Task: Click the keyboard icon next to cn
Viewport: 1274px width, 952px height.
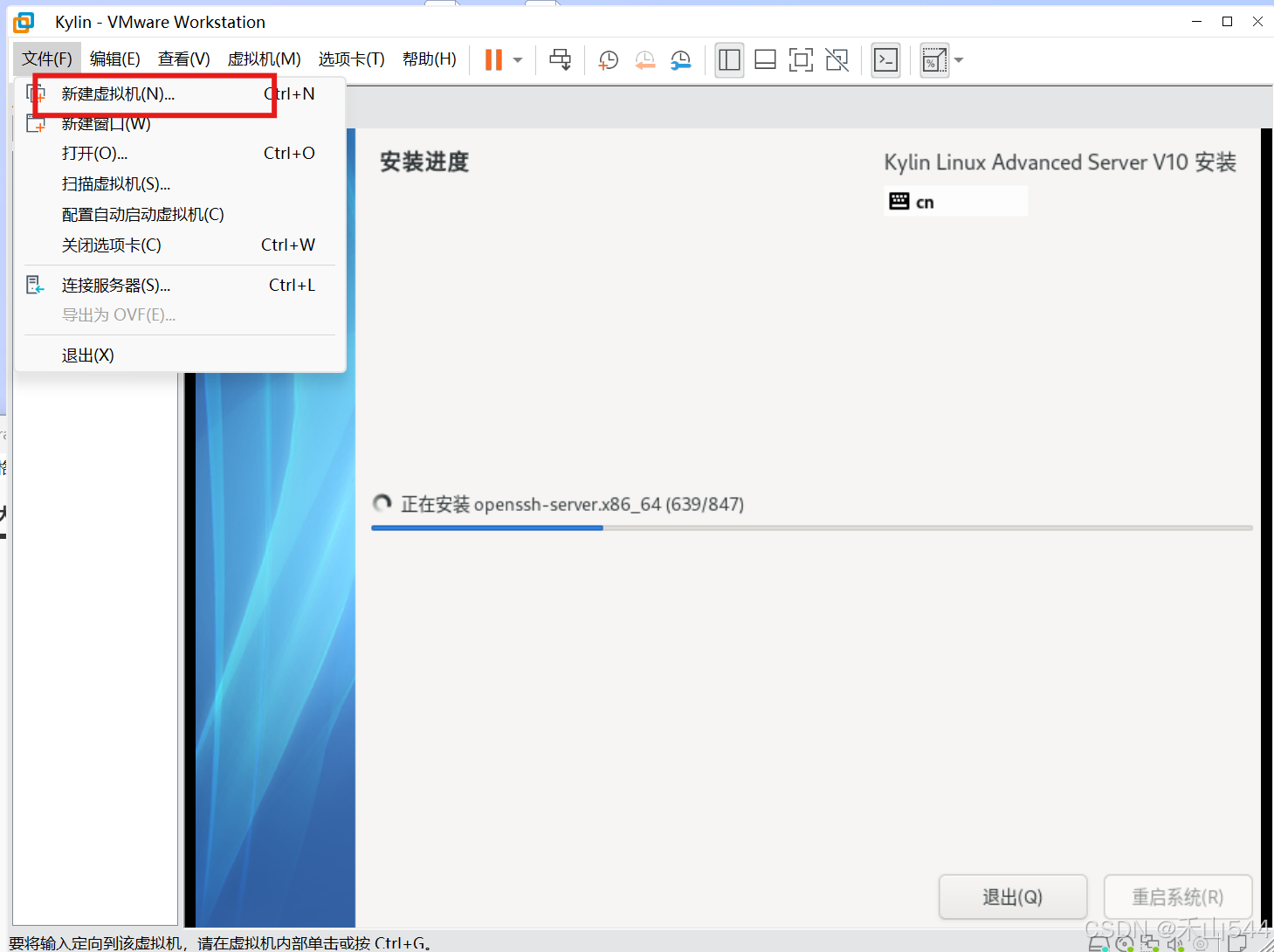Action: [x=899, y=201]
